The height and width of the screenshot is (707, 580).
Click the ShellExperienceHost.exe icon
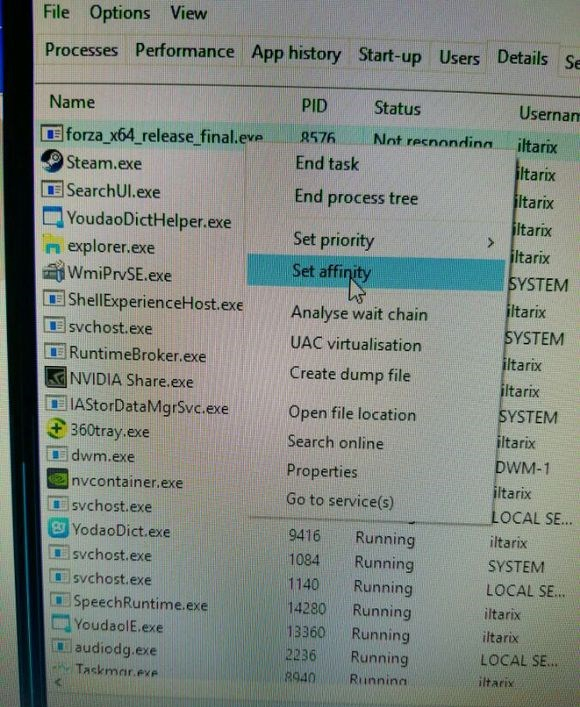(54, 299)
